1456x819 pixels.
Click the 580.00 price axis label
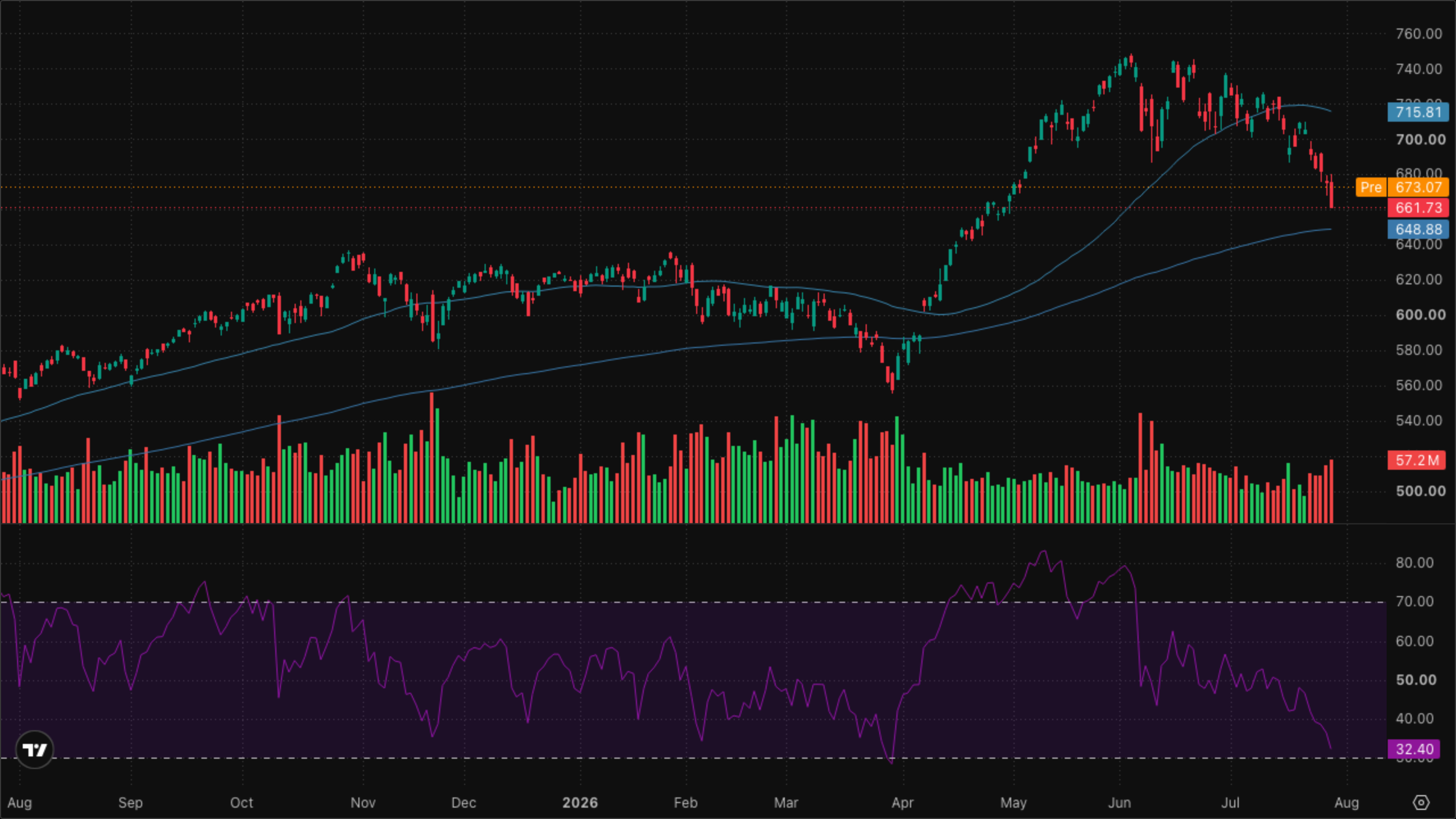1418,350
